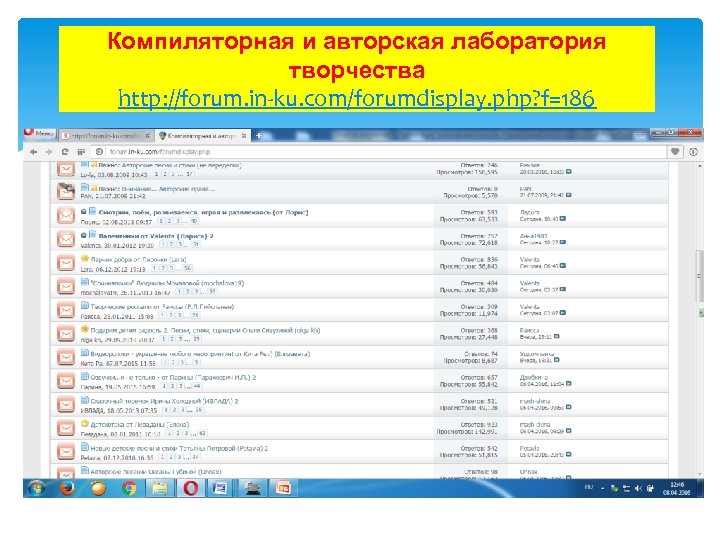Open thread Сказочный теремок Ирины Холодной (ИВЛАДА) 2

[164, 401]
